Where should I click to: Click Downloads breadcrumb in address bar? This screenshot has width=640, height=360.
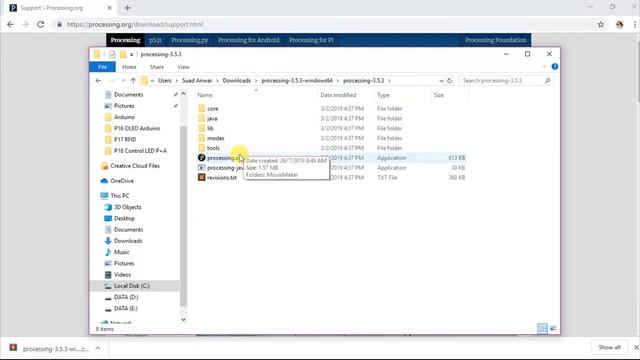click(x=237, y=81)
